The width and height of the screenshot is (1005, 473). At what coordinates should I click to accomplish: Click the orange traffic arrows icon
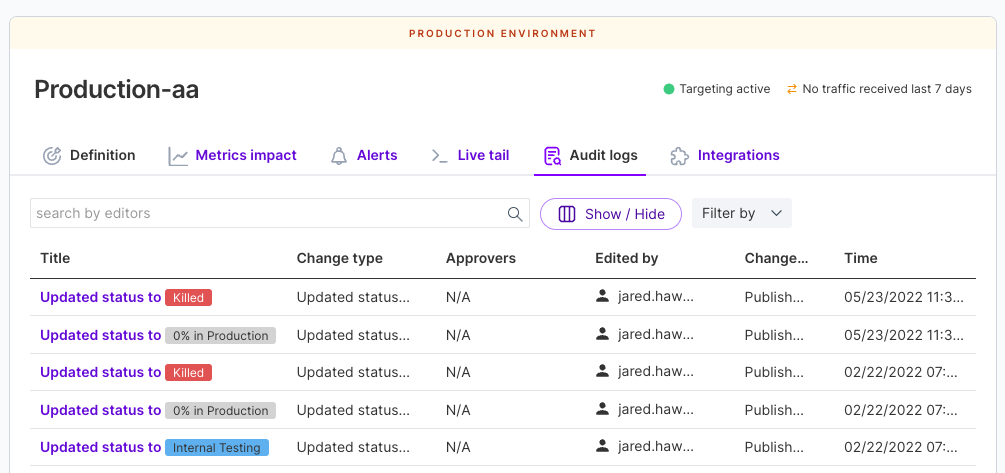[792, 89]
